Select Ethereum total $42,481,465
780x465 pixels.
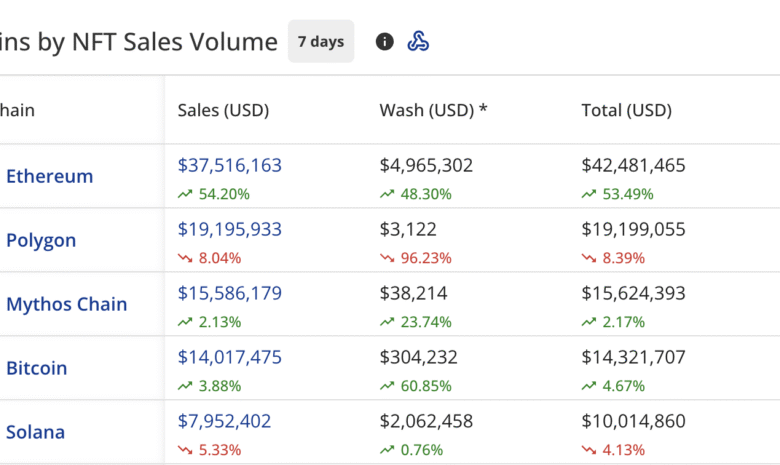(x=633, y=165)
